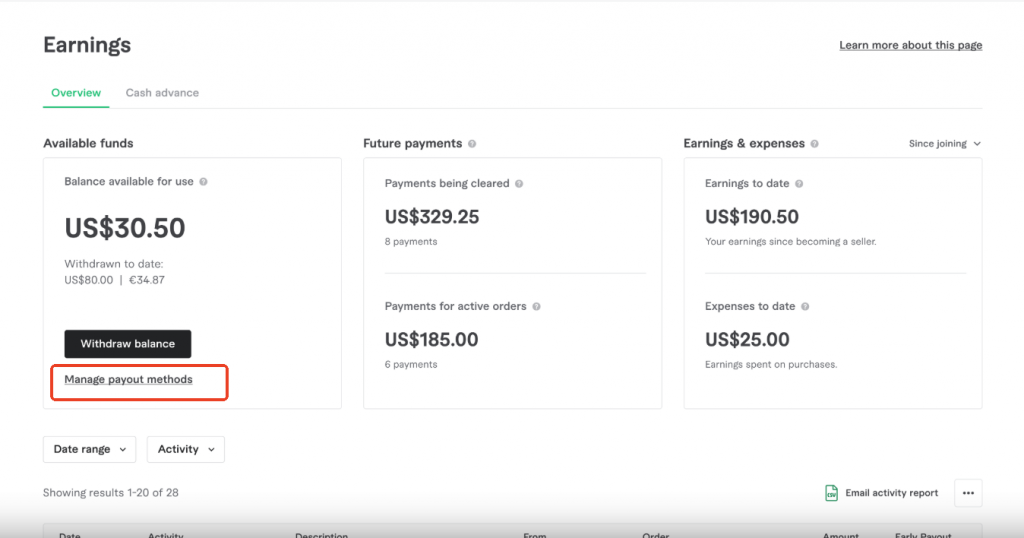Click Email activity report text link
The image size is (1024, 538).
[x=891, y=493]
